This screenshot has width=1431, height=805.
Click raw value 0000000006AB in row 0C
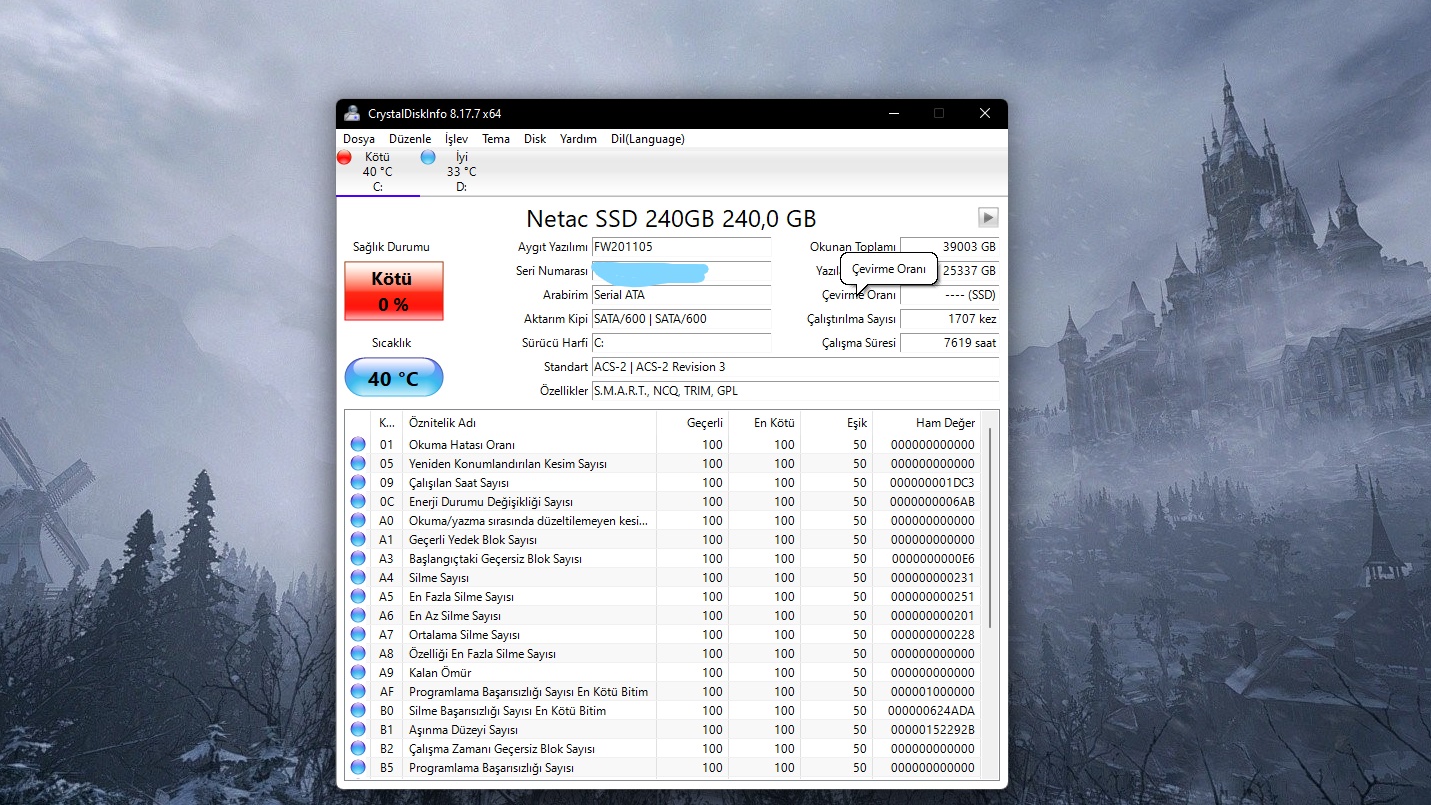tap(932, 502)
